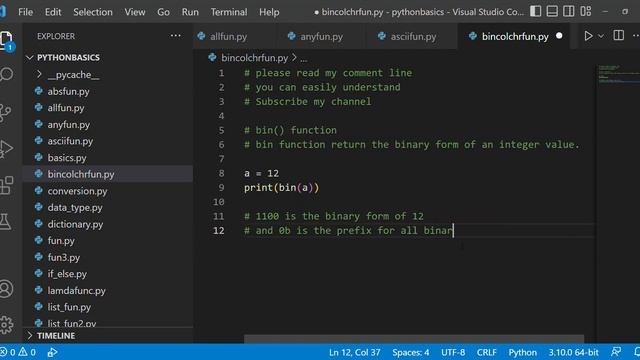640x360 pixels.
Task: Run Python file with play button
Action: point(588,36)
